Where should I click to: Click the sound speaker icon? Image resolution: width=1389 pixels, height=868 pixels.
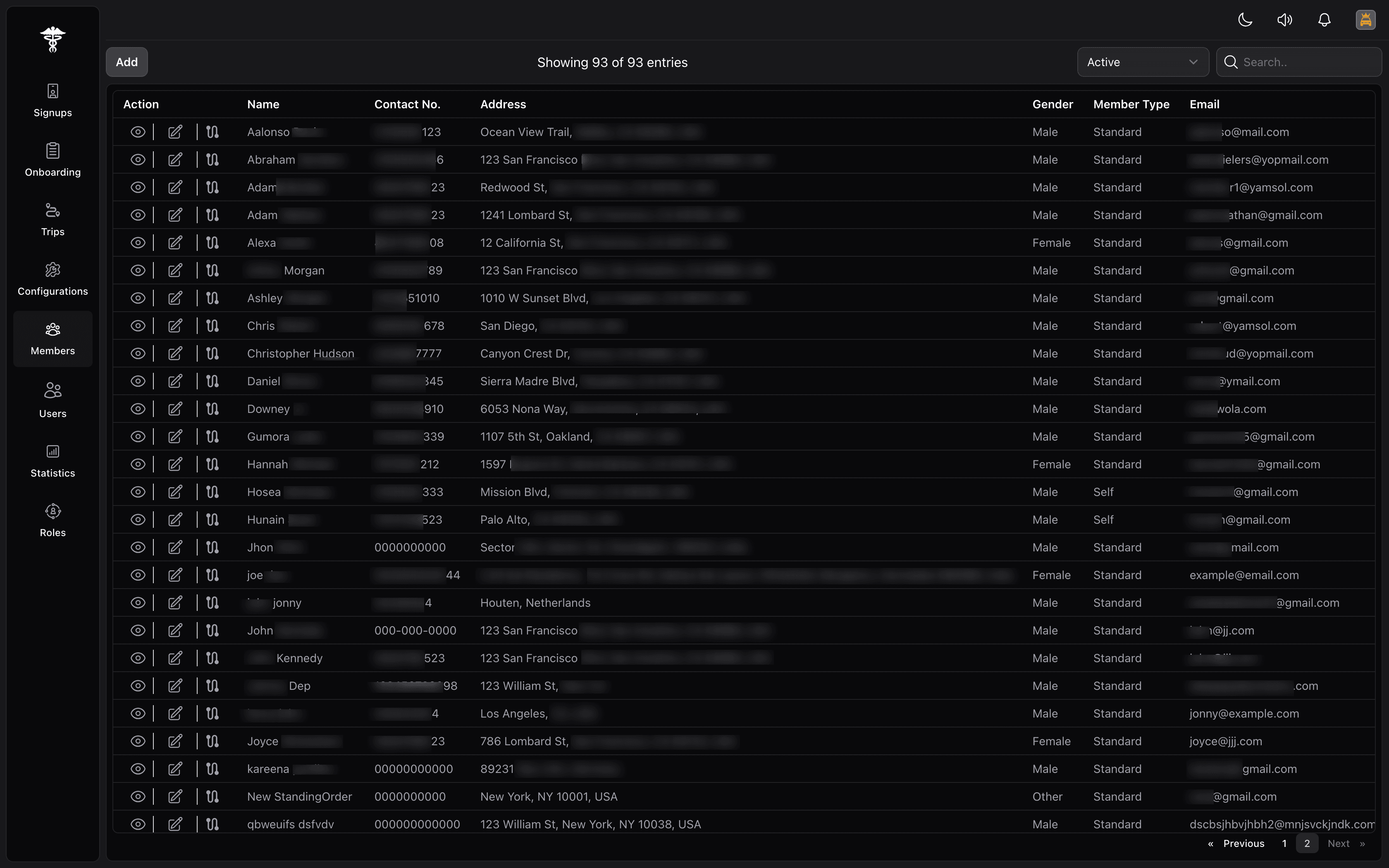[1284, 20]
